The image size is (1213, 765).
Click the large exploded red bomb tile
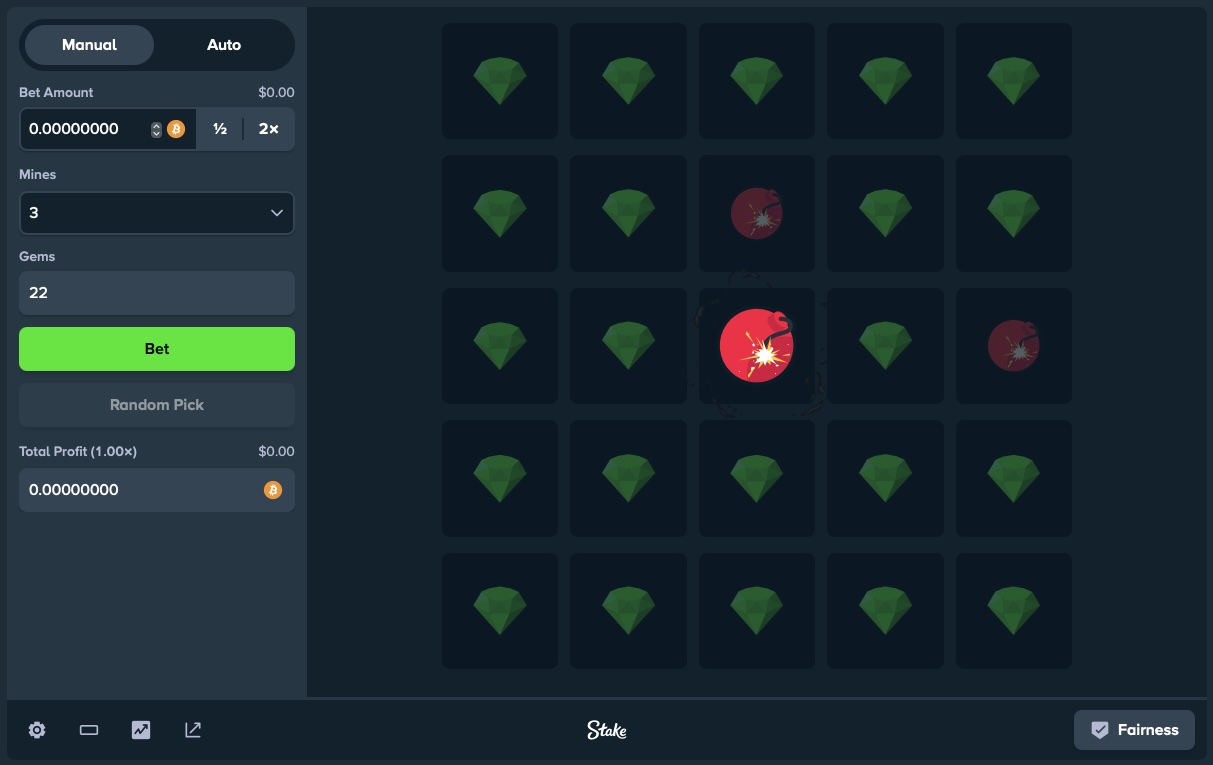tap(756, 346)
